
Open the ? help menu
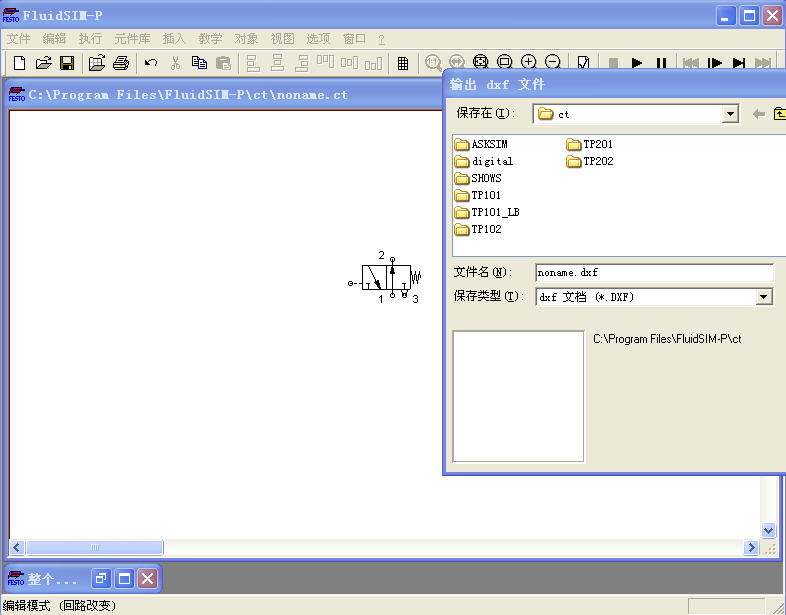tap(381, 40)
